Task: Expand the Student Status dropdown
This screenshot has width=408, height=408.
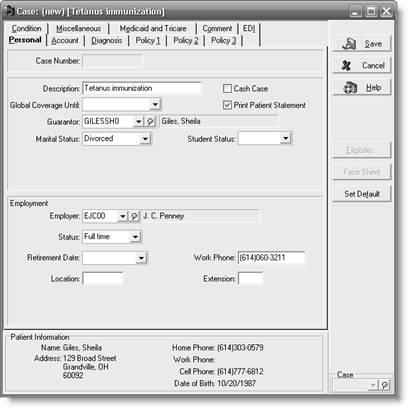Action: (286, 139)
